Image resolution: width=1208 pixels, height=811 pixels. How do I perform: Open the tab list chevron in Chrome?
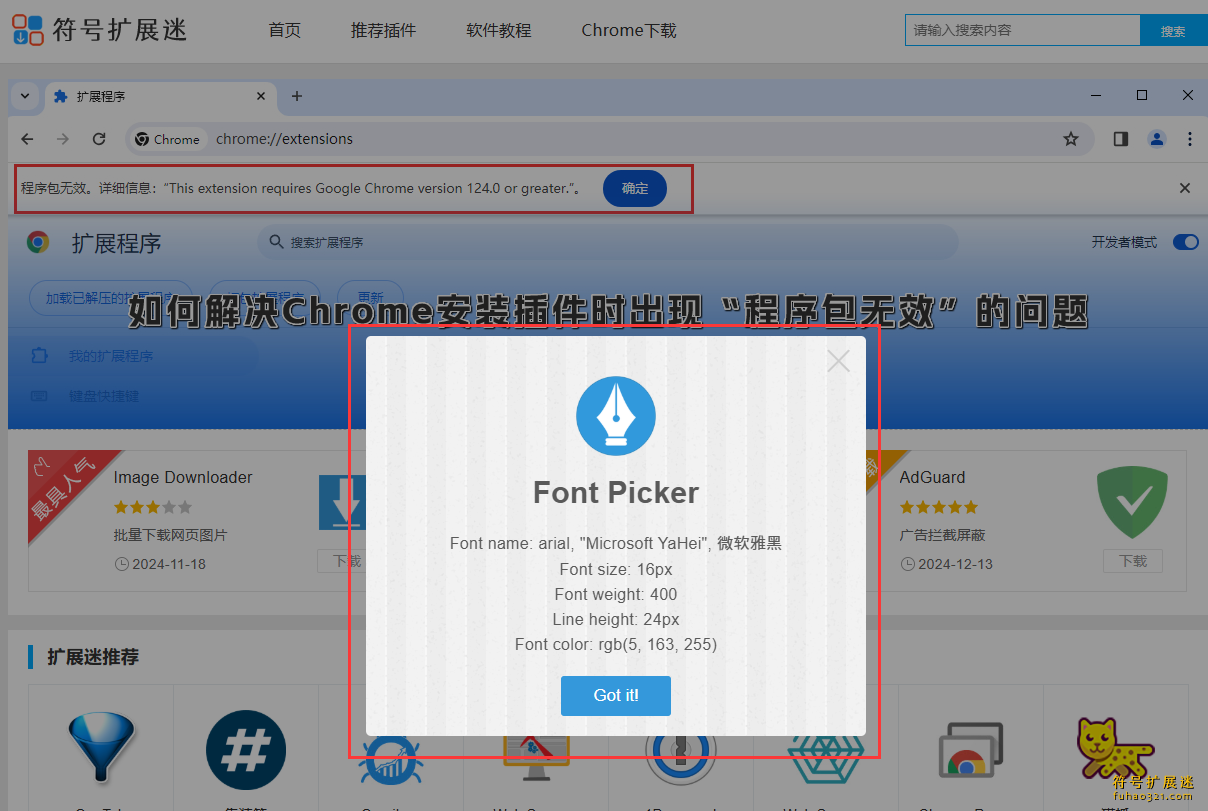coord(25,96)
